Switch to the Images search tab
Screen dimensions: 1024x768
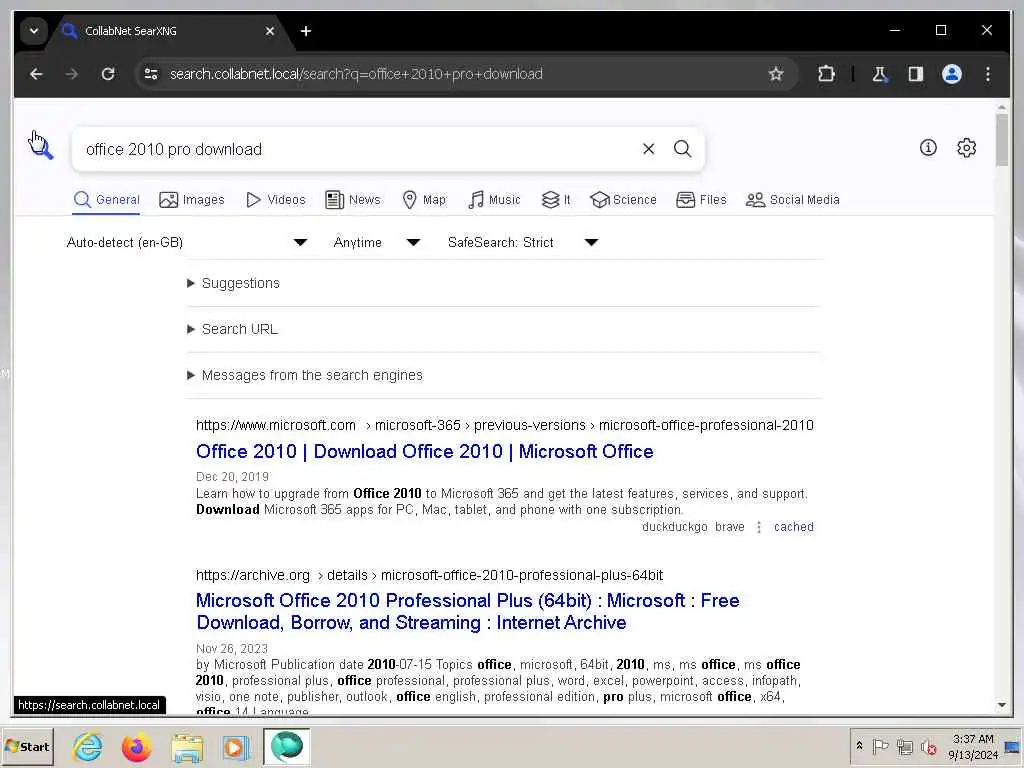(192, 200)
